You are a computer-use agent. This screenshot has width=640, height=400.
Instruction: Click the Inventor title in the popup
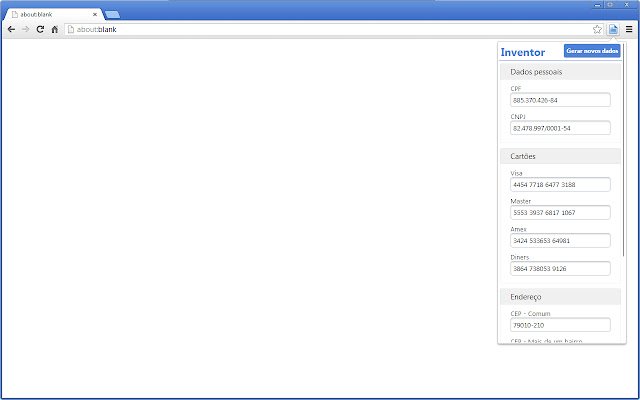pos(522,52)
